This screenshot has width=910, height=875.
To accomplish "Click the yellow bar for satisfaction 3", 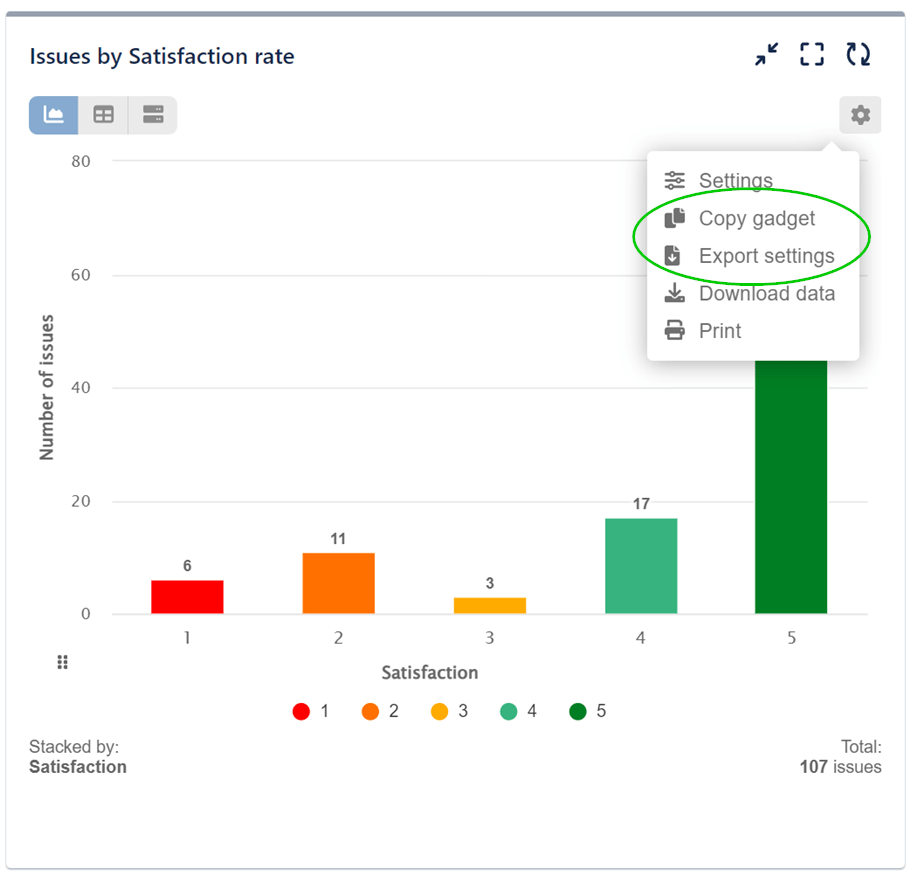I will (490, 605).
